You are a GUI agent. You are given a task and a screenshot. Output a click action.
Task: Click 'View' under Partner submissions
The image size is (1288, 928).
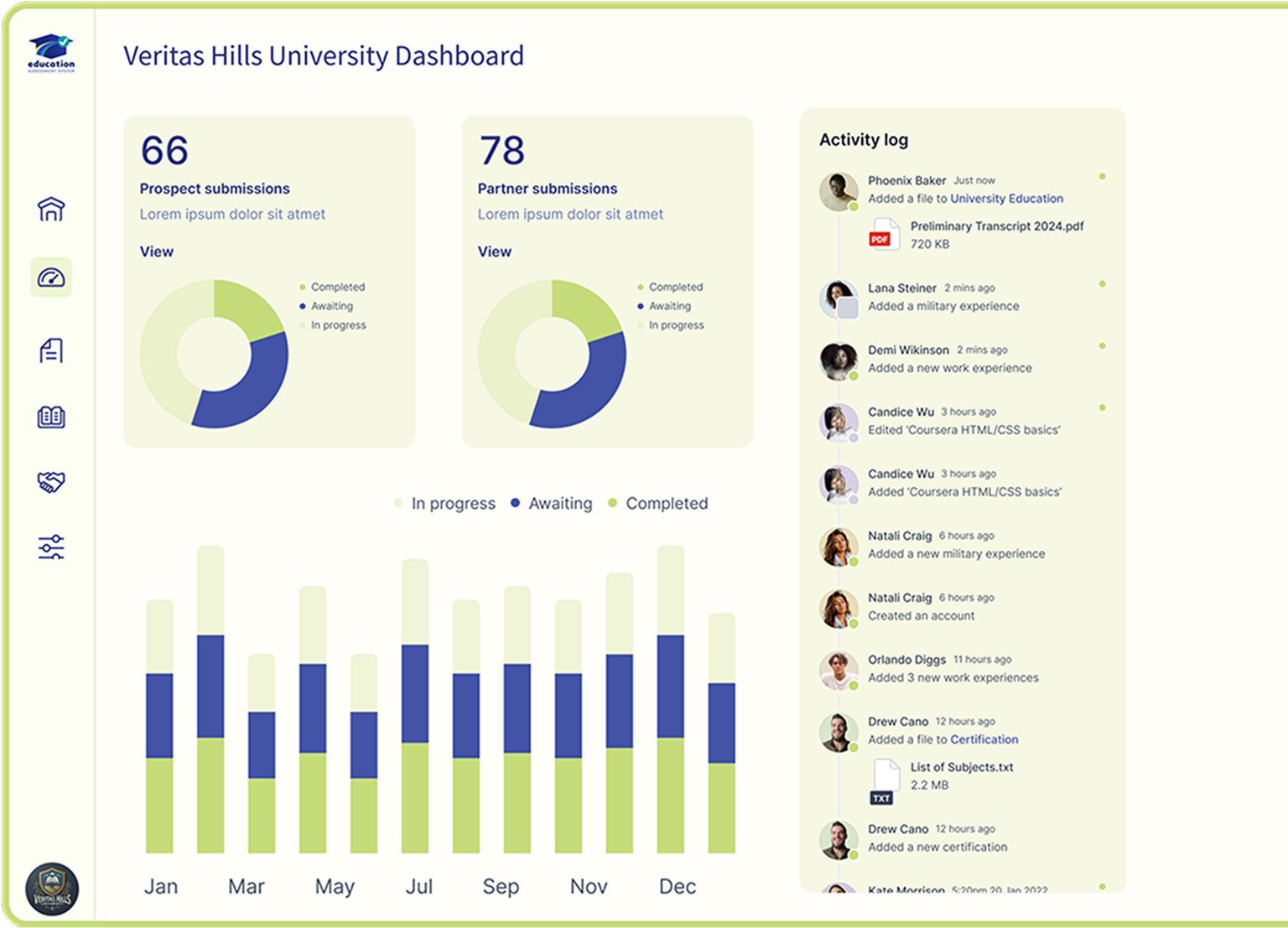point(494,251)
